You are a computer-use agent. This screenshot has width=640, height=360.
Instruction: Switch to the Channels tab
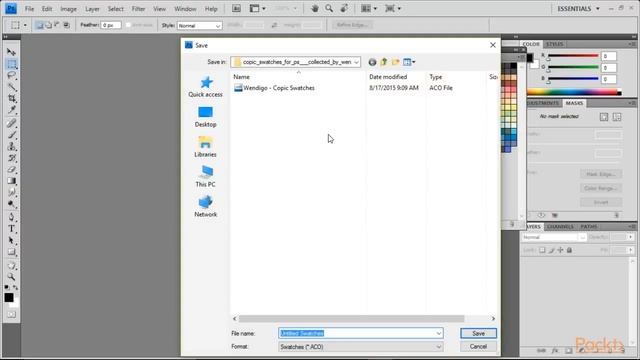tap(560, 227)
